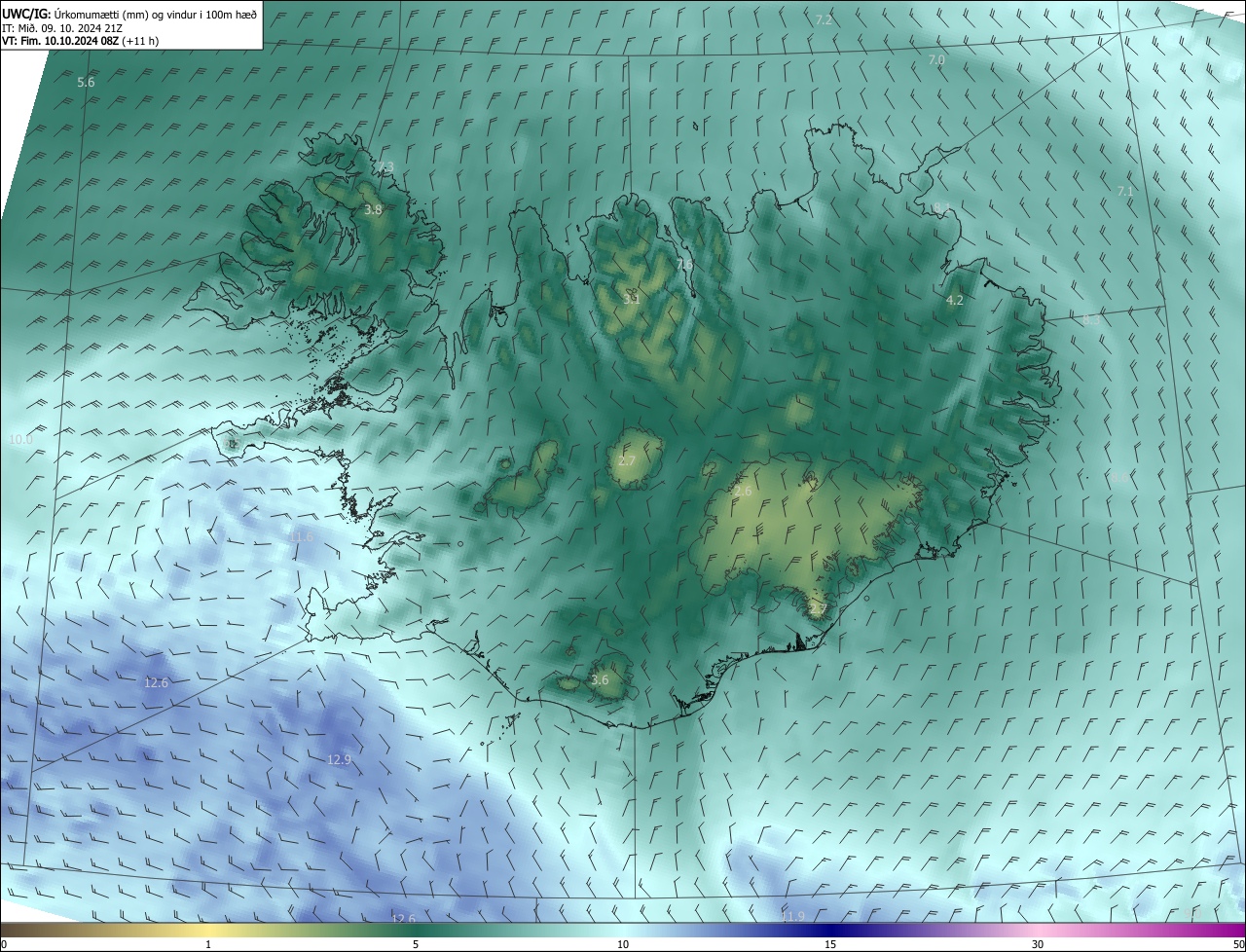
Task: Click the '(+11 h)' forecast offset text
Action: [140, 41]
